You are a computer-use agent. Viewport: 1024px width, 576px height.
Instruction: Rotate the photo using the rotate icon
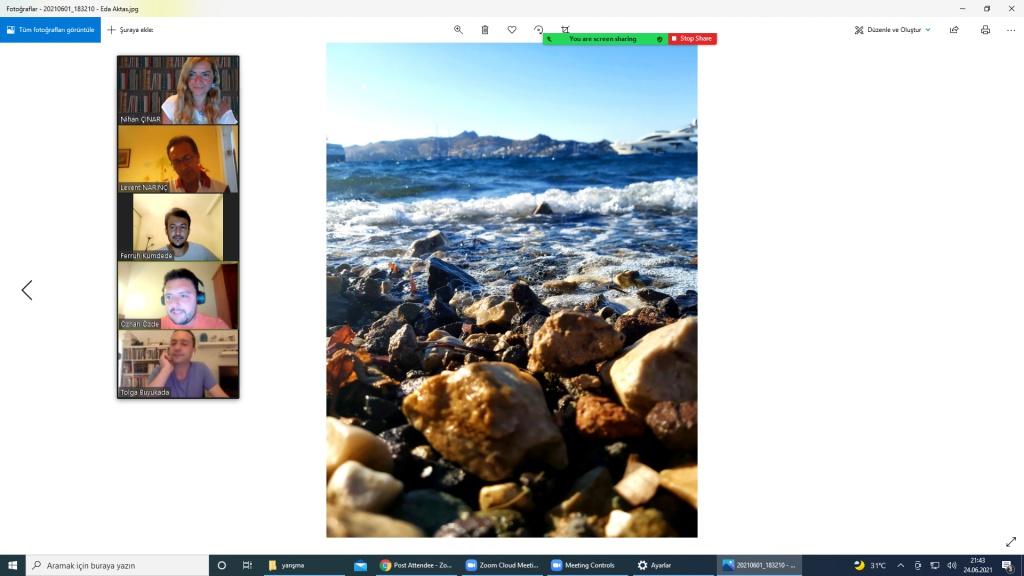click(539, 30)
